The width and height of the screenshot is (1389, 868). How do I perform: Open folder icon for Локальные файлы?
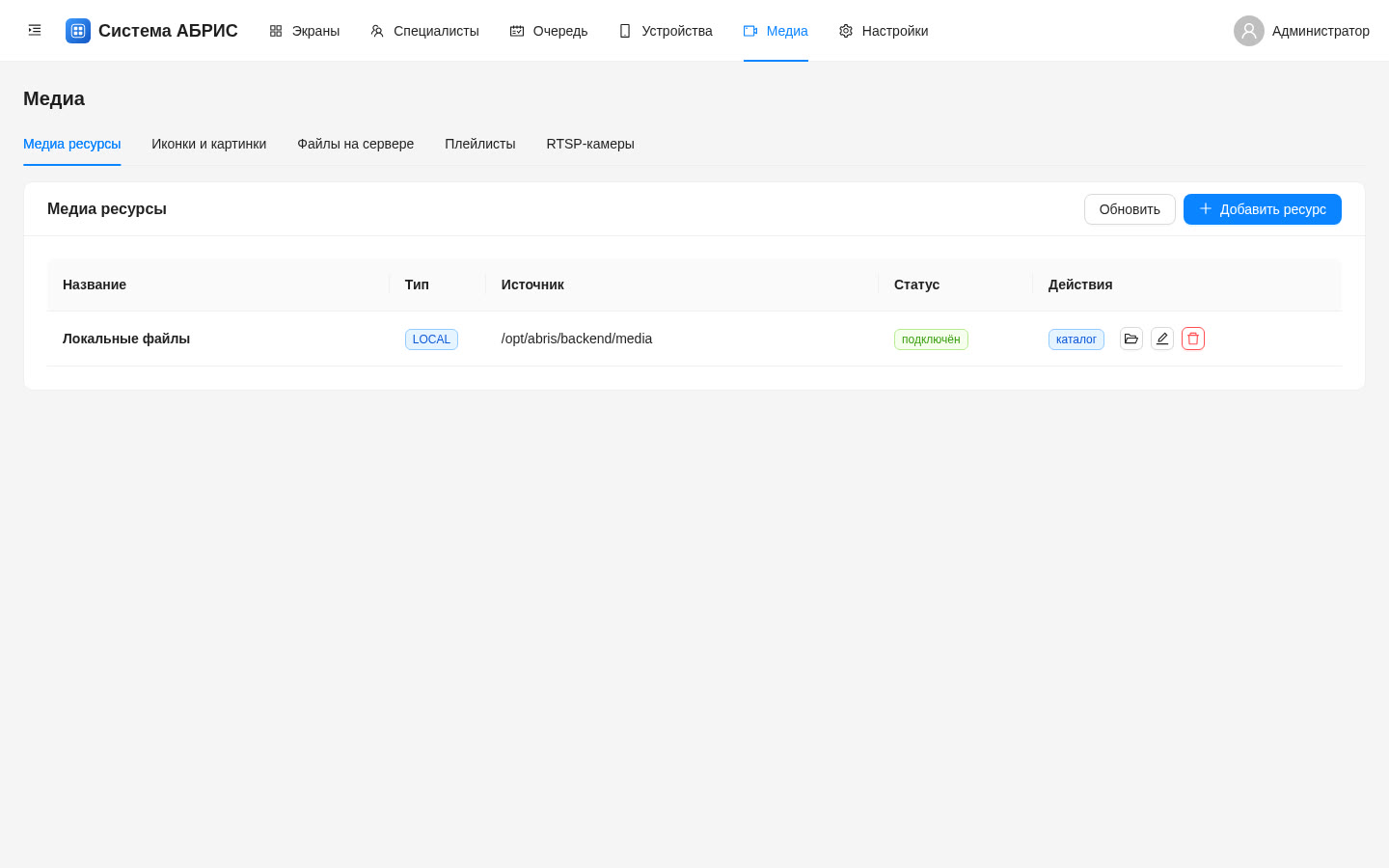1131,339
